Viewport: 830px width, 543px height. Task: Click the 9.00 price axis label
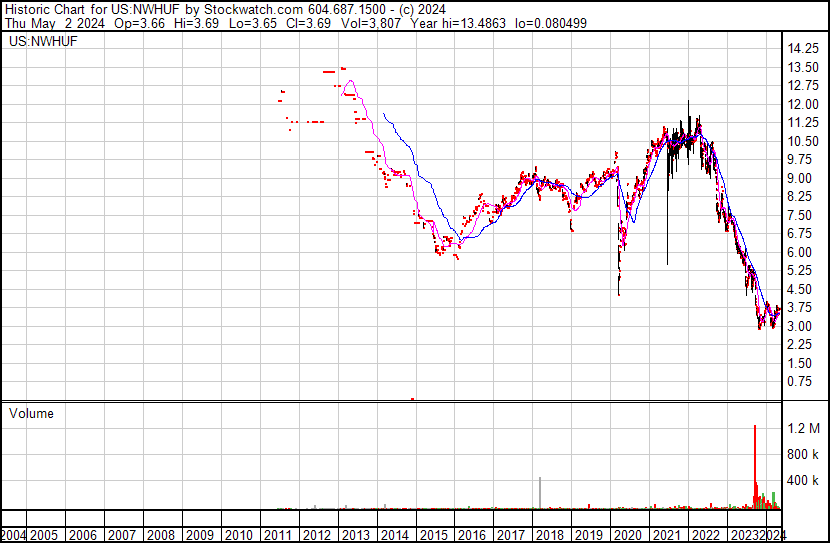tap(799, 178)
